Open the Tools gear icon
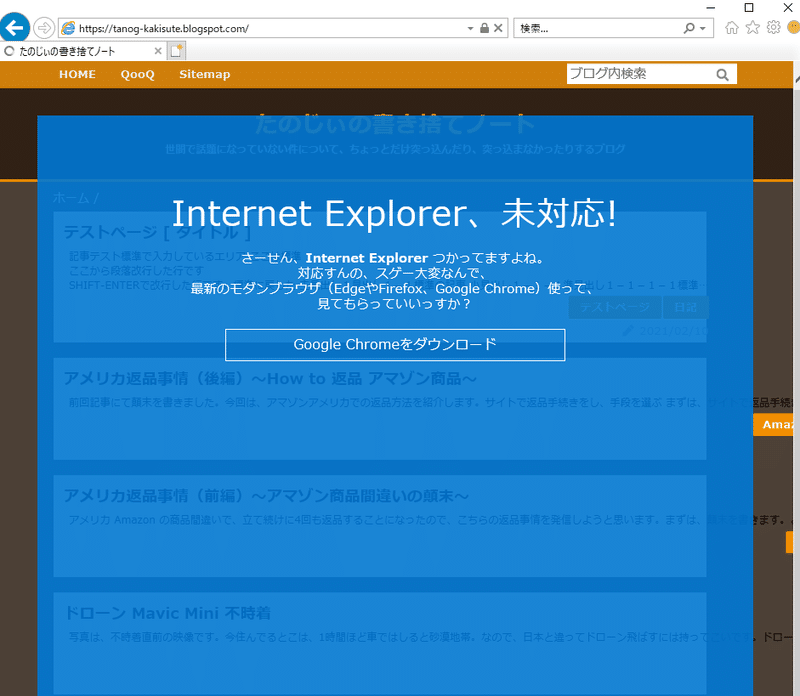The height and width of the screenshot is (696, 800). click(x=773, y=28)
